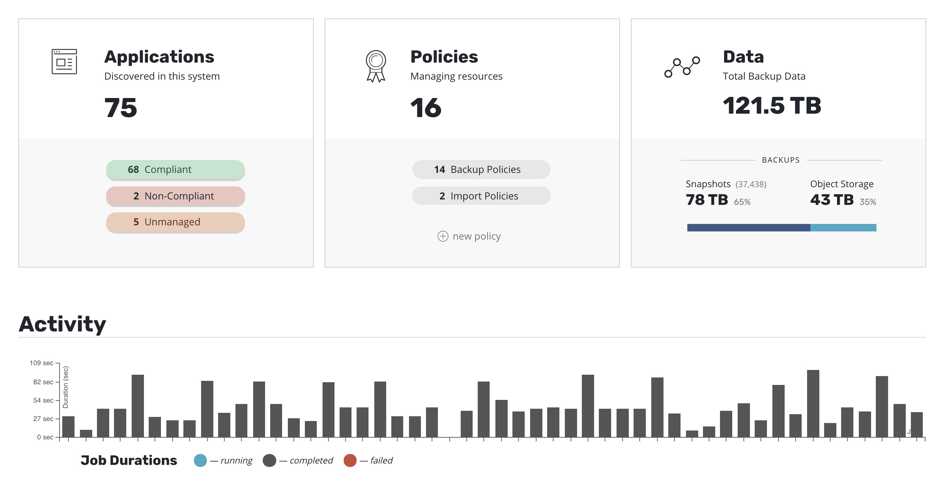Screen dimensions: 950x486
Task: Click the dark blue Snapshots bar segment
Action: pyautogui.click(x=749, y=228)
